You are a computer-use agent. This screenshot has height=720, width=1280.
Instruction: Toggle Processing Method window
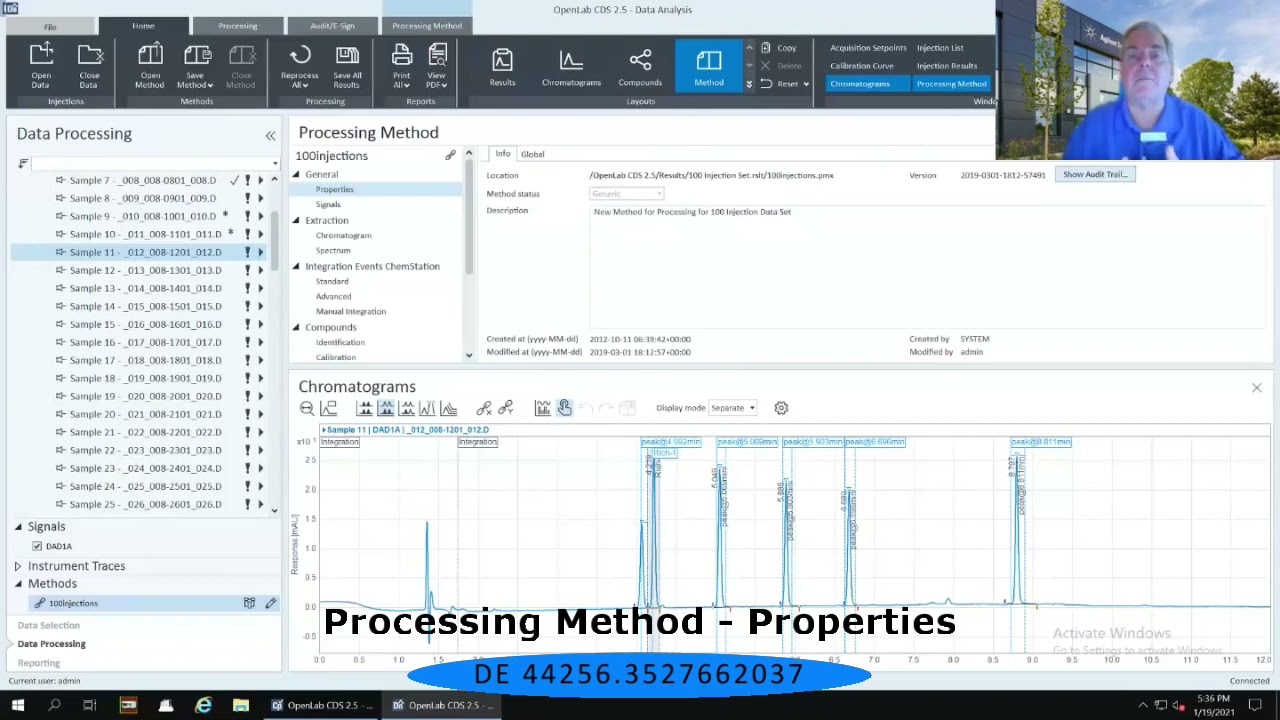coord(951,84)
